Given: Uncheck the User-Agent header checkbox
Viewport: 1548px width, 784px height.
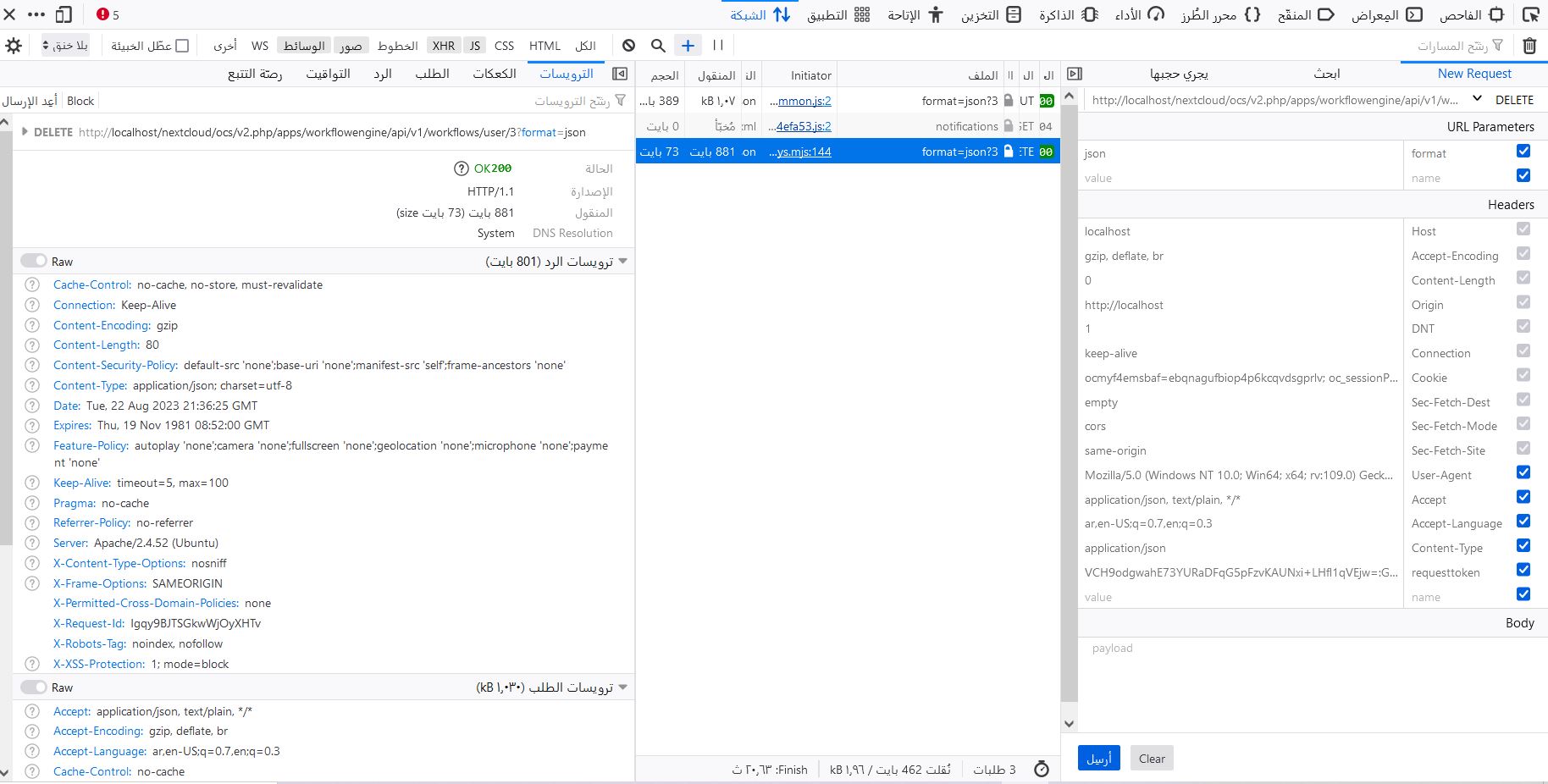Looking at the screenshot, I should pos(1523,472).
